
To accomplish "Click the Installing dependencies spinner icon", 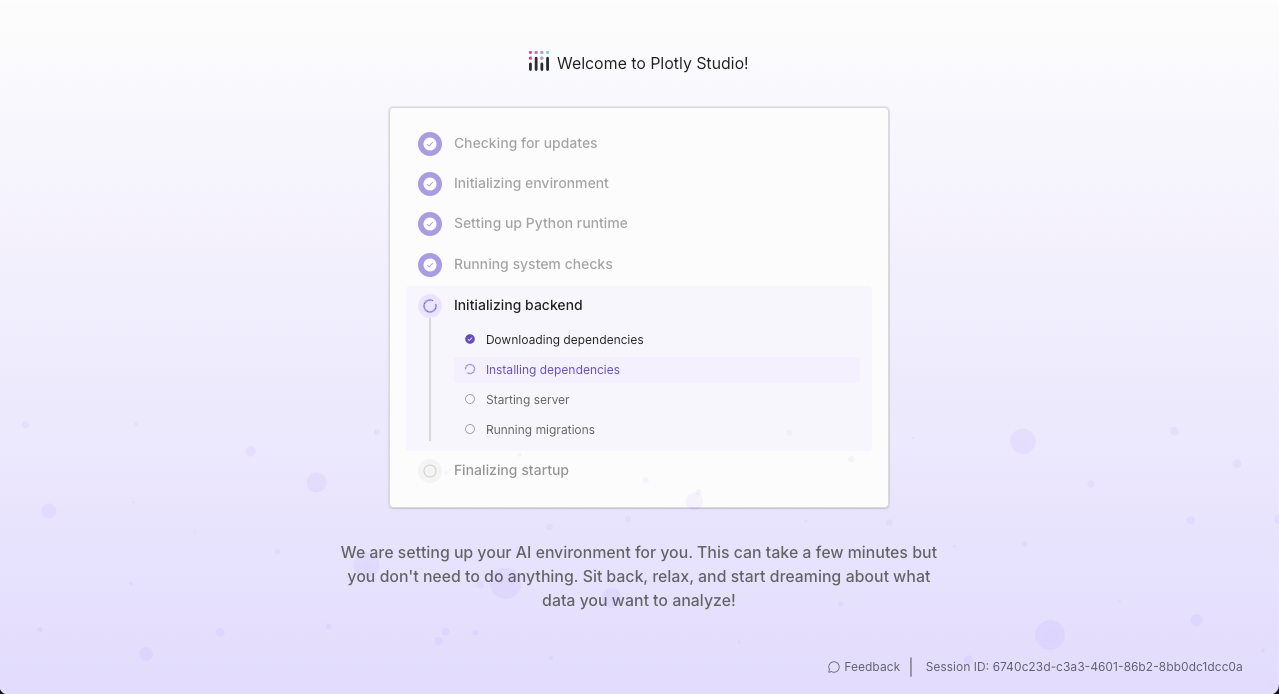I will tap(470, 369).
